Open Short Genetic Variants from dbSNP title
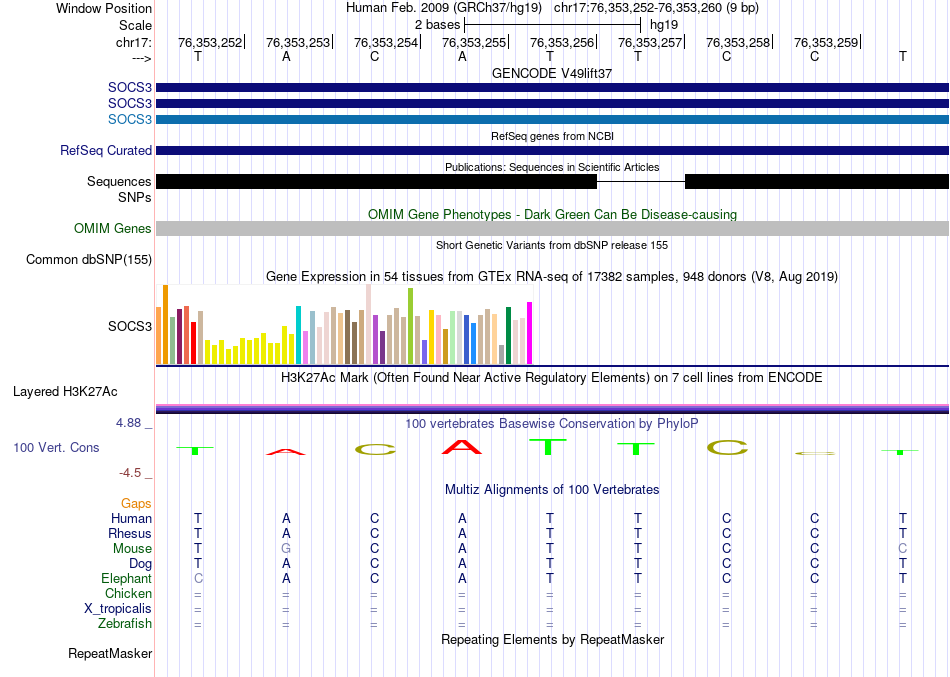Viewport: 950px width, 677px height. (x=552, y=245)
